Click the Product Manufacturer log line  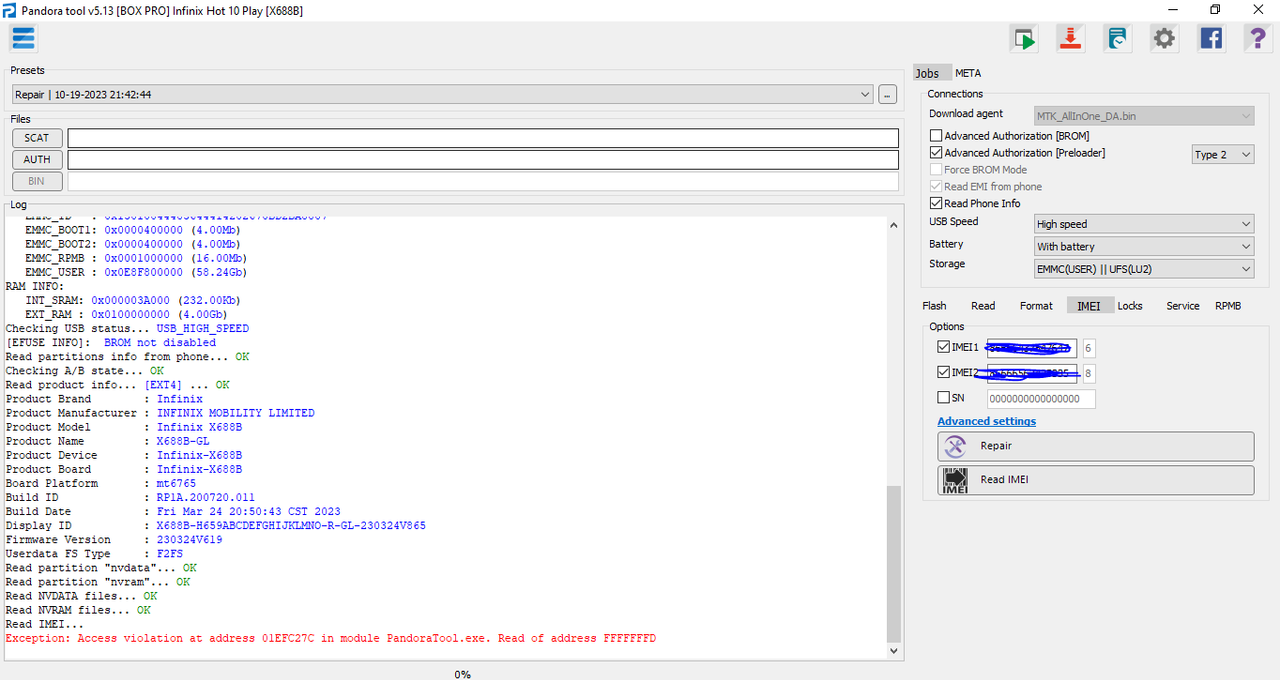click(x=160, y=413)
